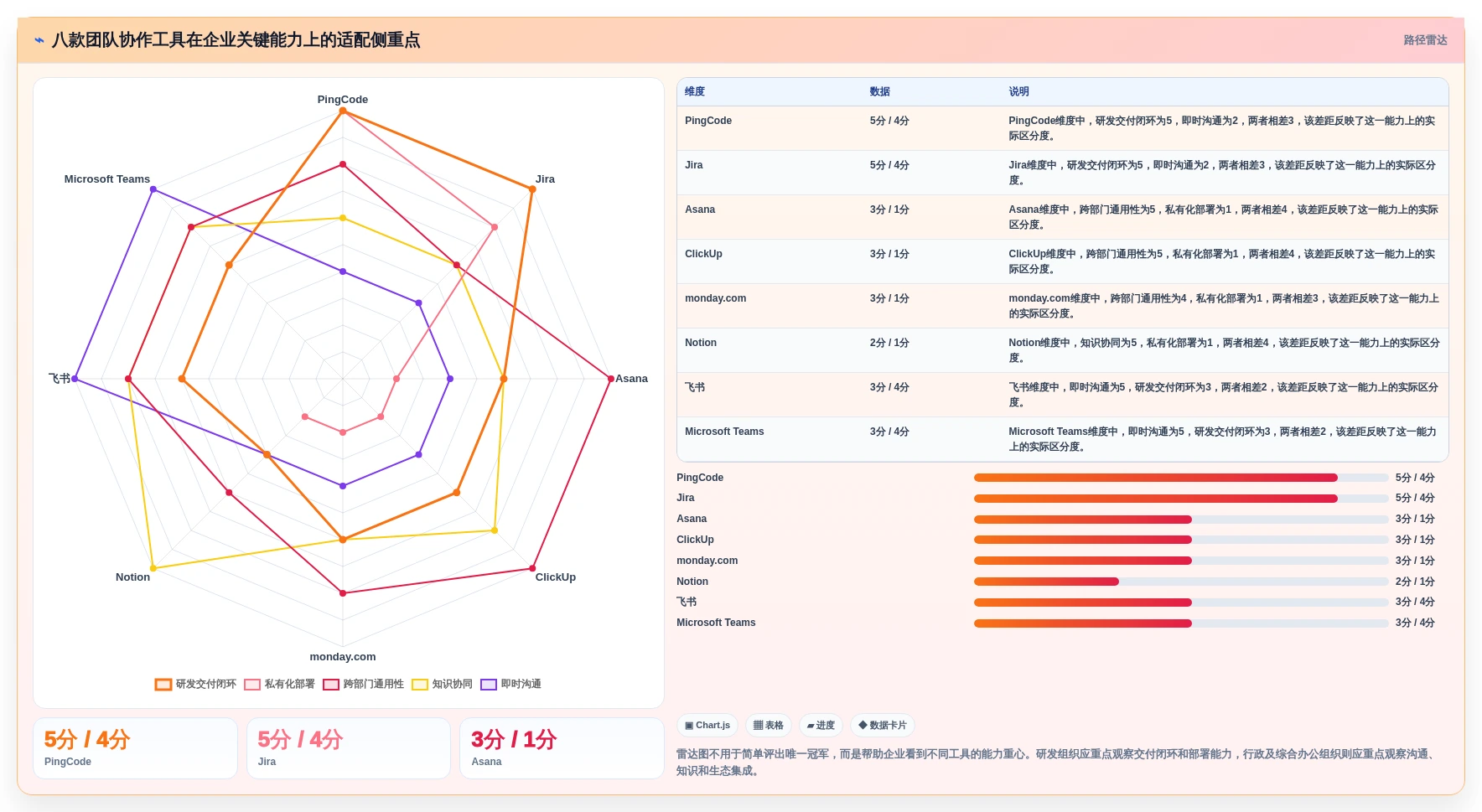Screen dimensions: 1482x812
Task: Click the page title 八款团队协作工具
Action: pos(236,40)
